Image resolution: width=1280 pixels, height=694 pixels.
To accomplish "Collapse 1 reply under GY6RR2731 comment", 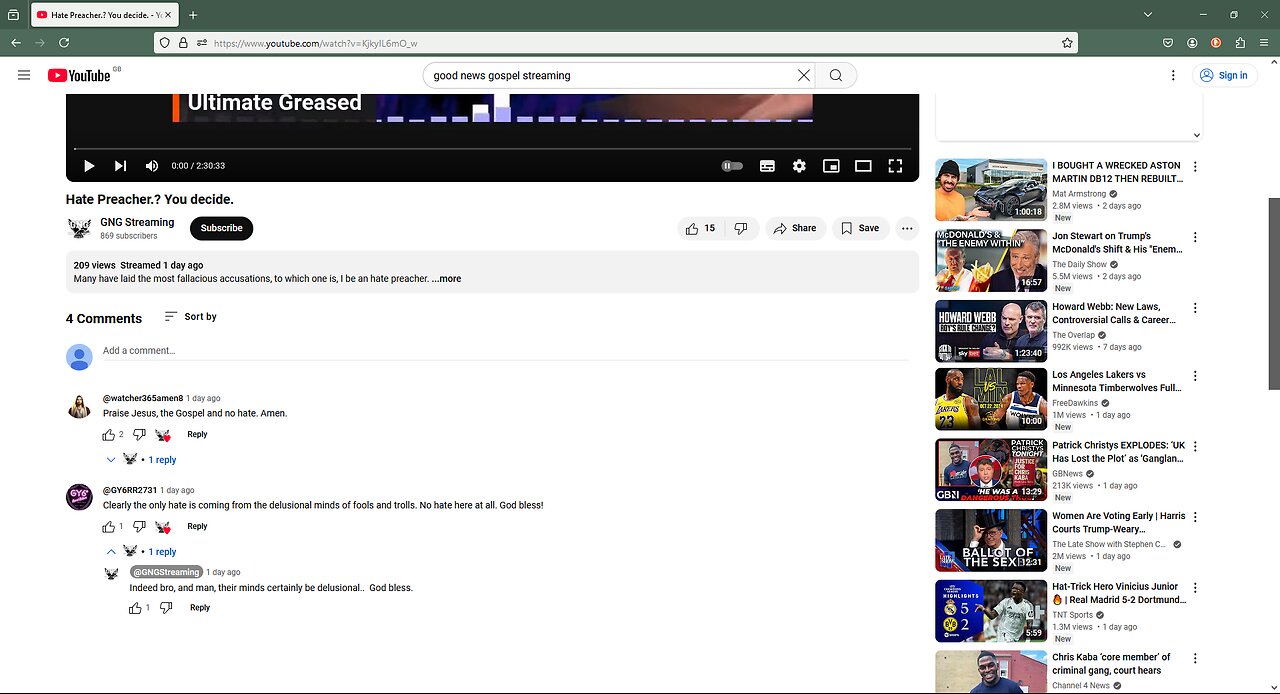I will point(142,552).
